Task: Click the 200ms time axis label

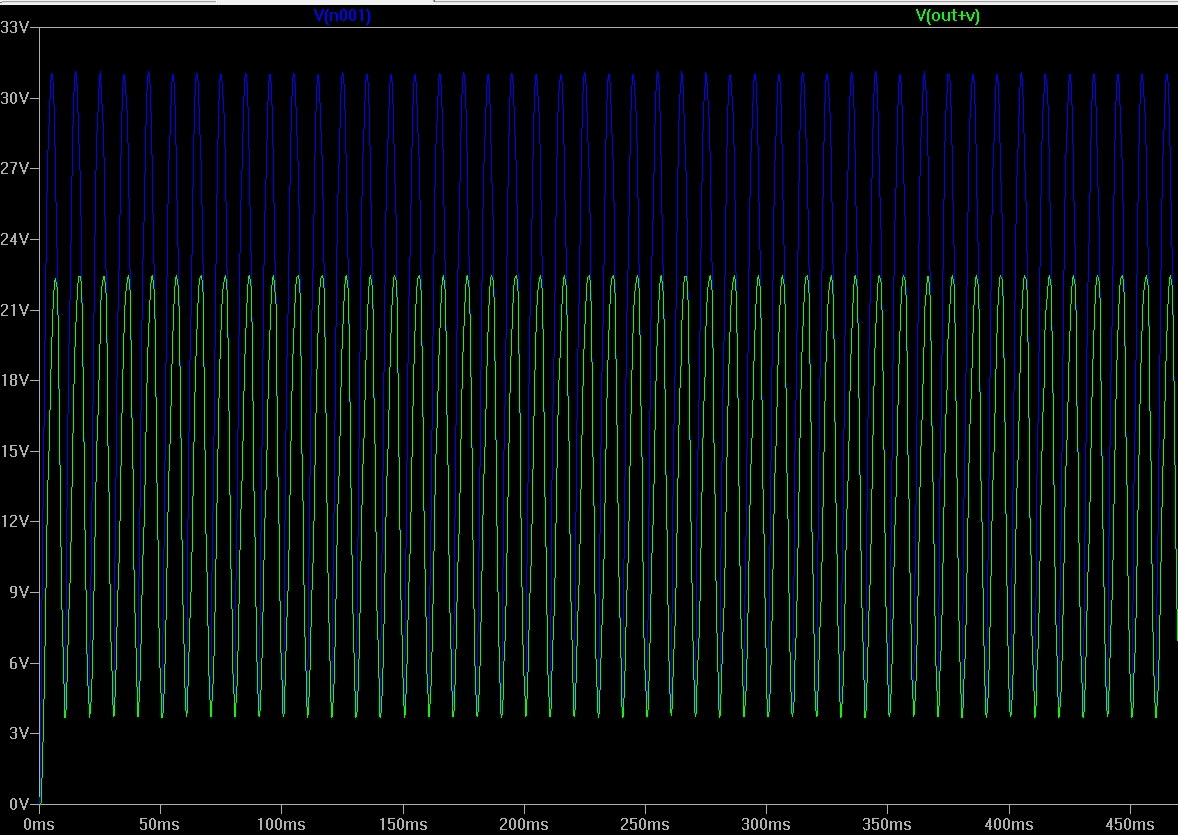Action: click(x=524, y=824)
